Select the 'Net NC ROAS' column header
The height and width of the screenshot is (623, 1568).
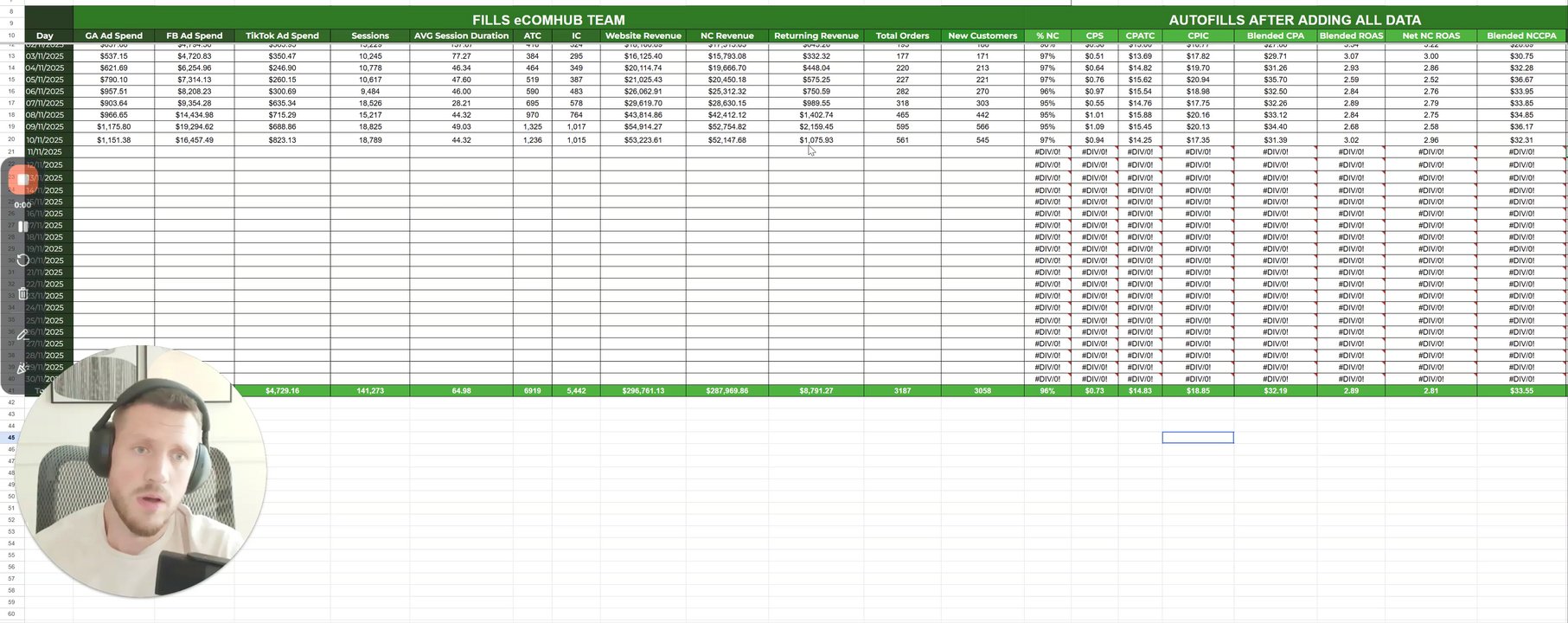click(1430, 35)
